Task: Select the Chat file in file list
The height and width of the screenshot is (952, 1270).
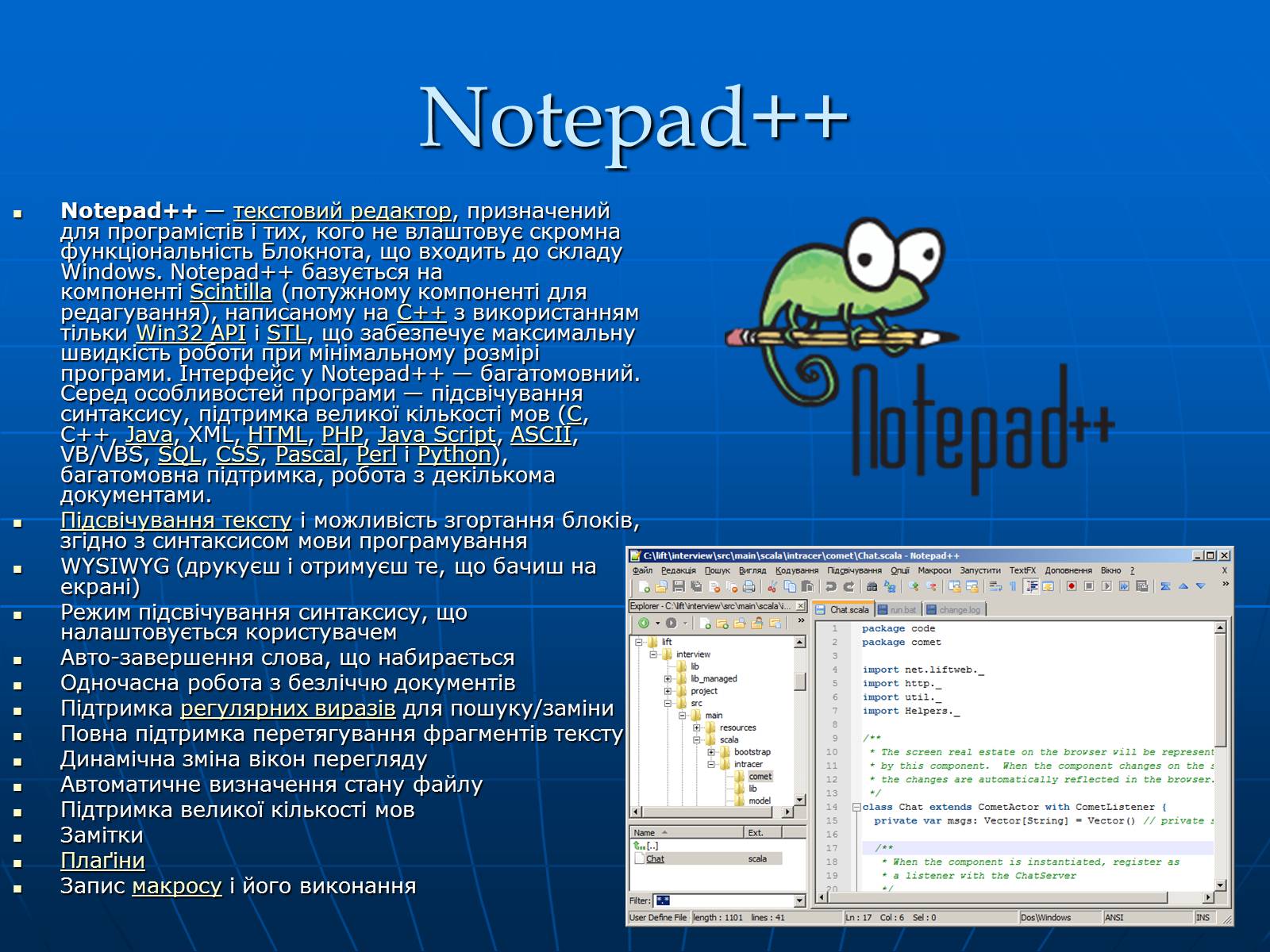Action: tap(655, 859)
